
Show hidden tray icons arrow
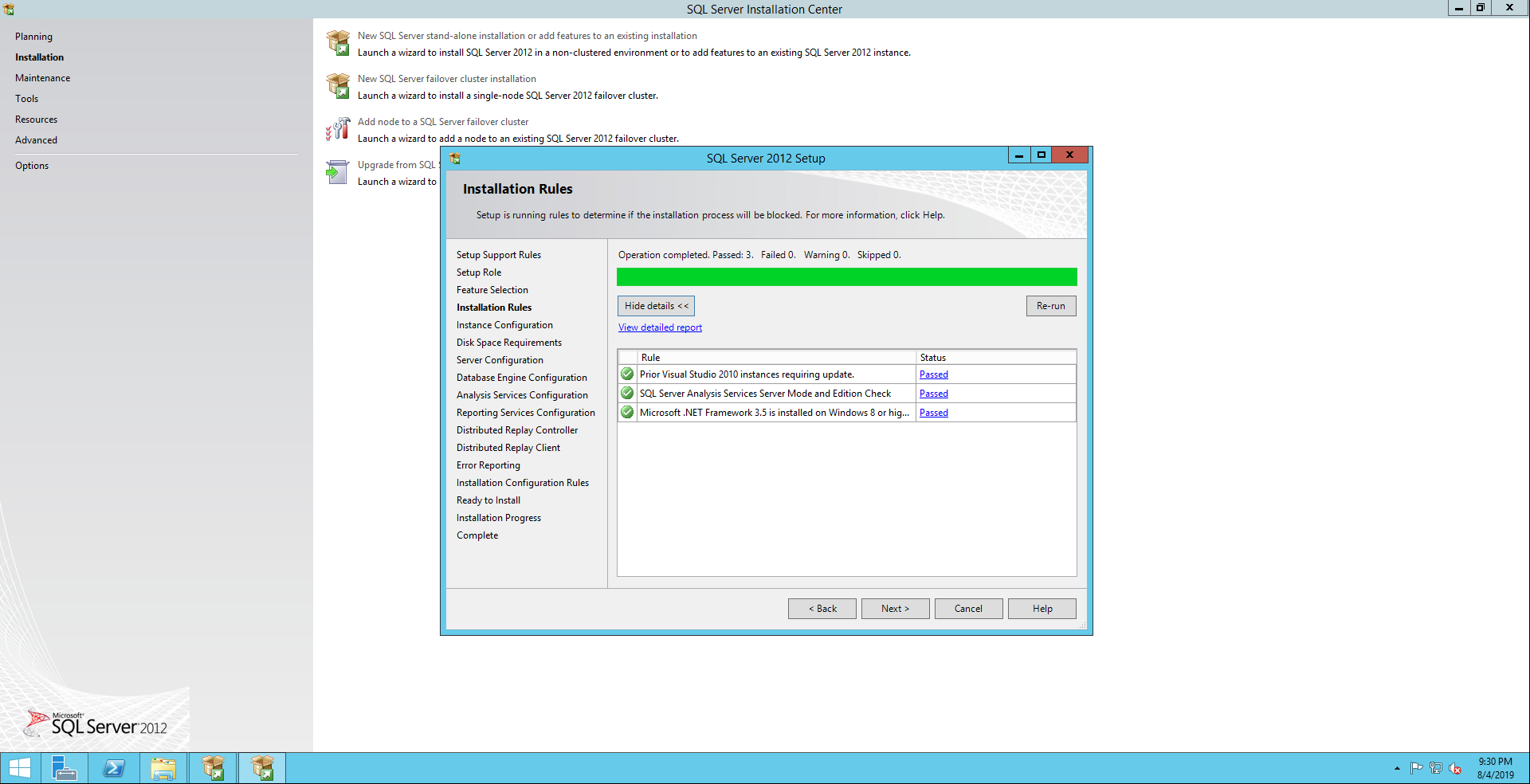click(x=1397, y=769)
